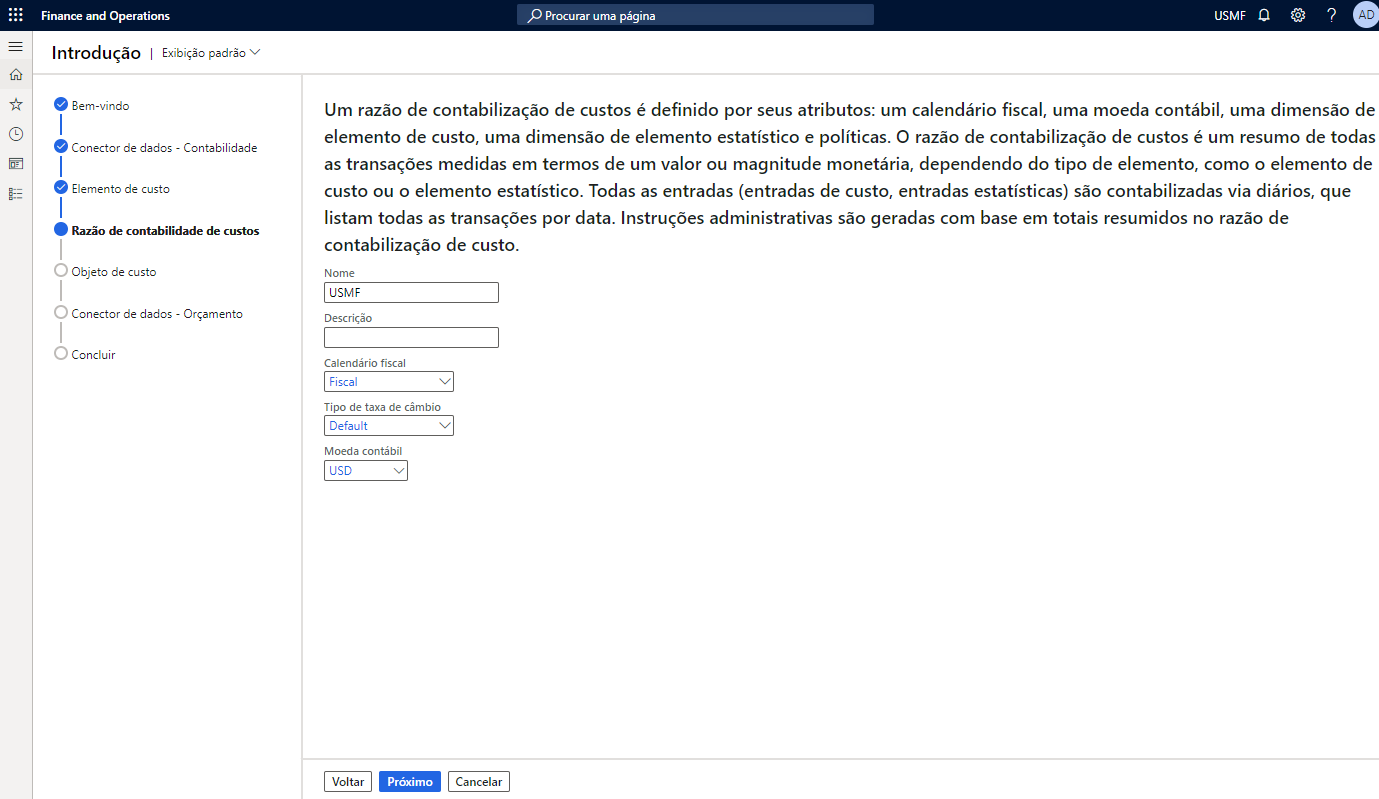Click Finance and Operations title link
Image resolution: width=1379 pixels, height=799 pixels.
pyautogui.click(x=105, y=16)
